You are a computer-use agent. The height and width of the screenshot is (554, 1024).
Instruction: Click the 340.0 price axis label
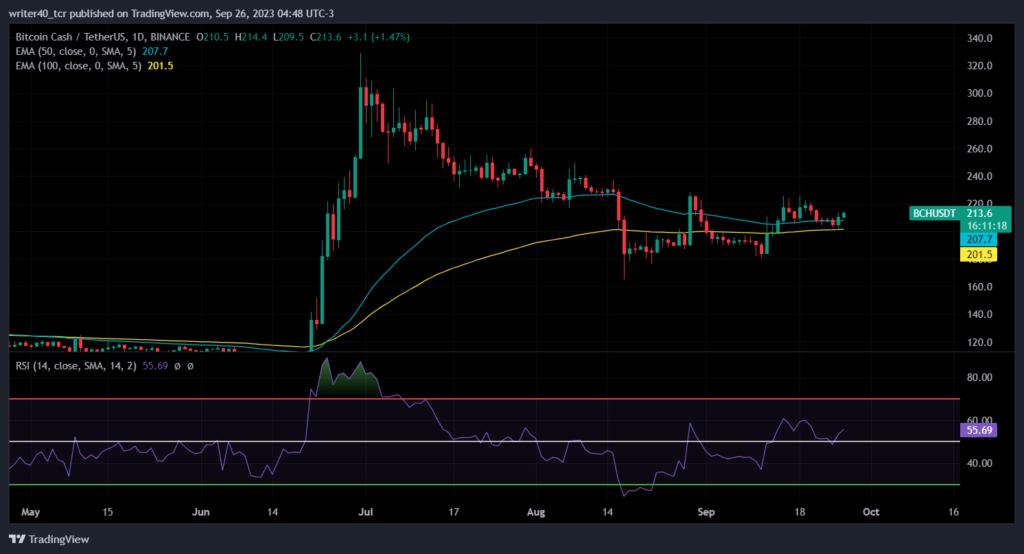tap(979, 38)
